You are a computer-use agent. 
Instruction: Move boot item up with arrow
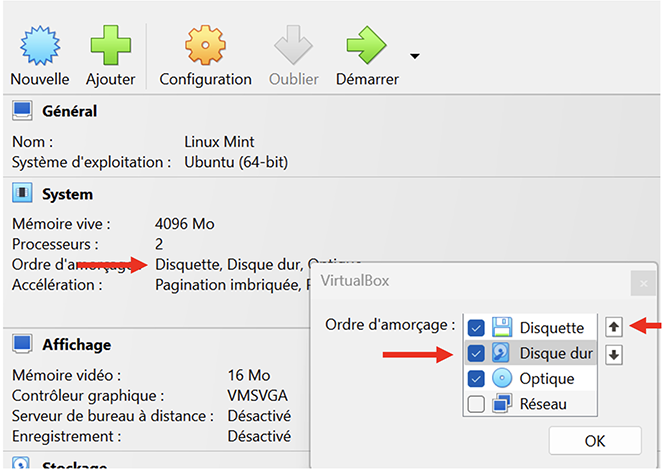click(615, 327)
